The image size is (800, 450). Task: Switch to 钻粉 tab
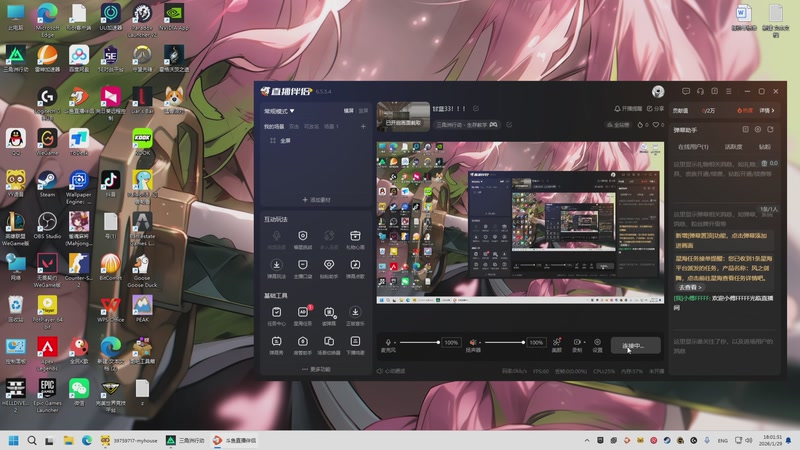click(764, 147)
